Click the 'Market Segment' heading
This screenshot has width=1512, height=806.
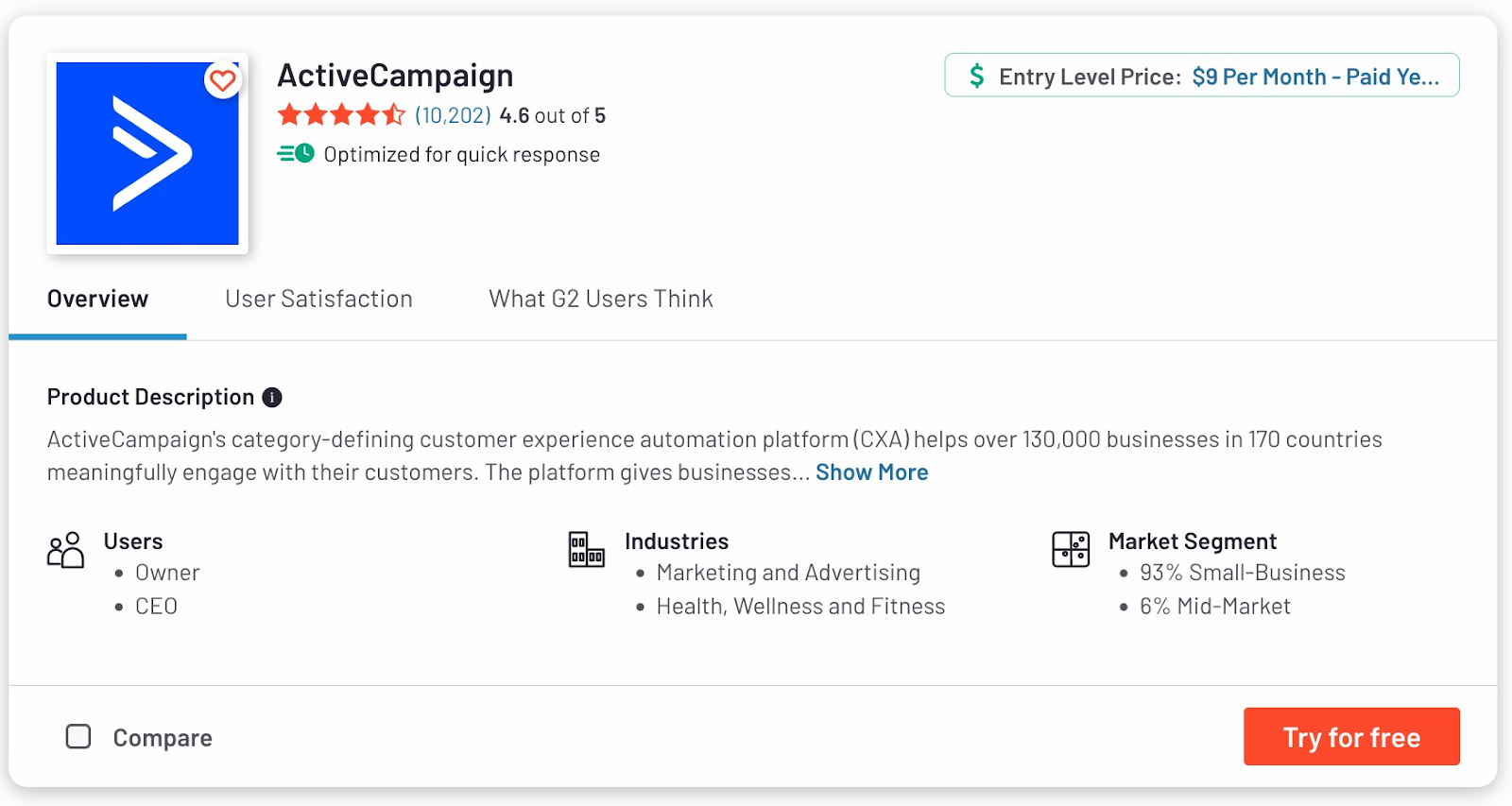(1193, 541)
